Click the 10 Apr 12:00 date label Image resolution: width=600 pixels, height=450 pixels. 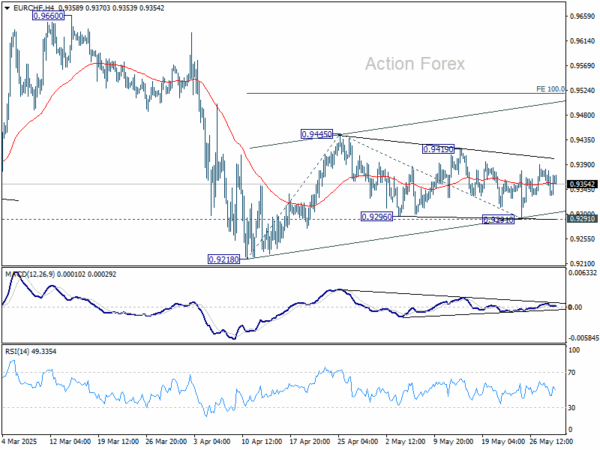pos(262,441)
